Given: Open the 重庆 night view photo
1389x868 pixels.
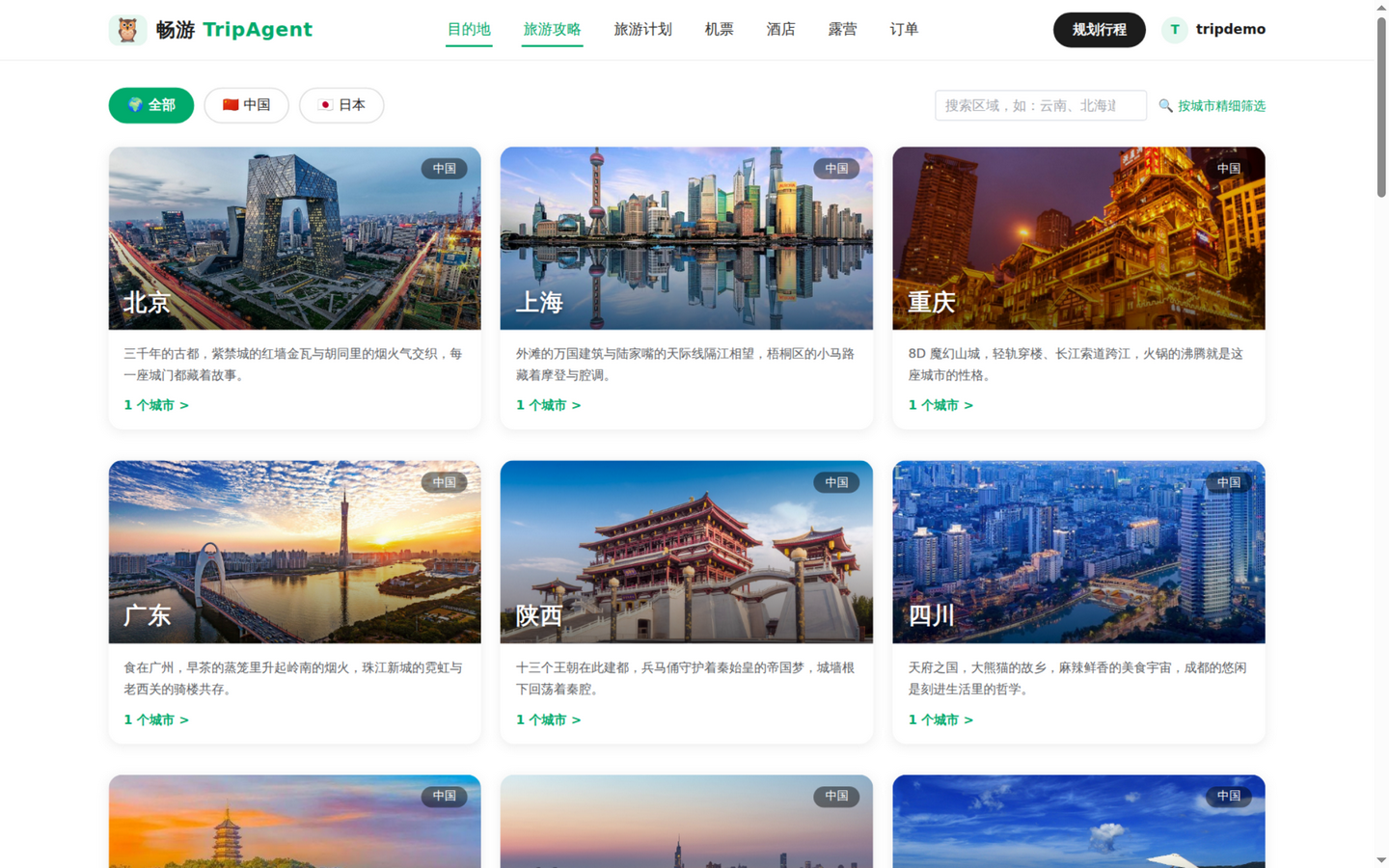Looking at the screenshot, I should point(1078,238).
